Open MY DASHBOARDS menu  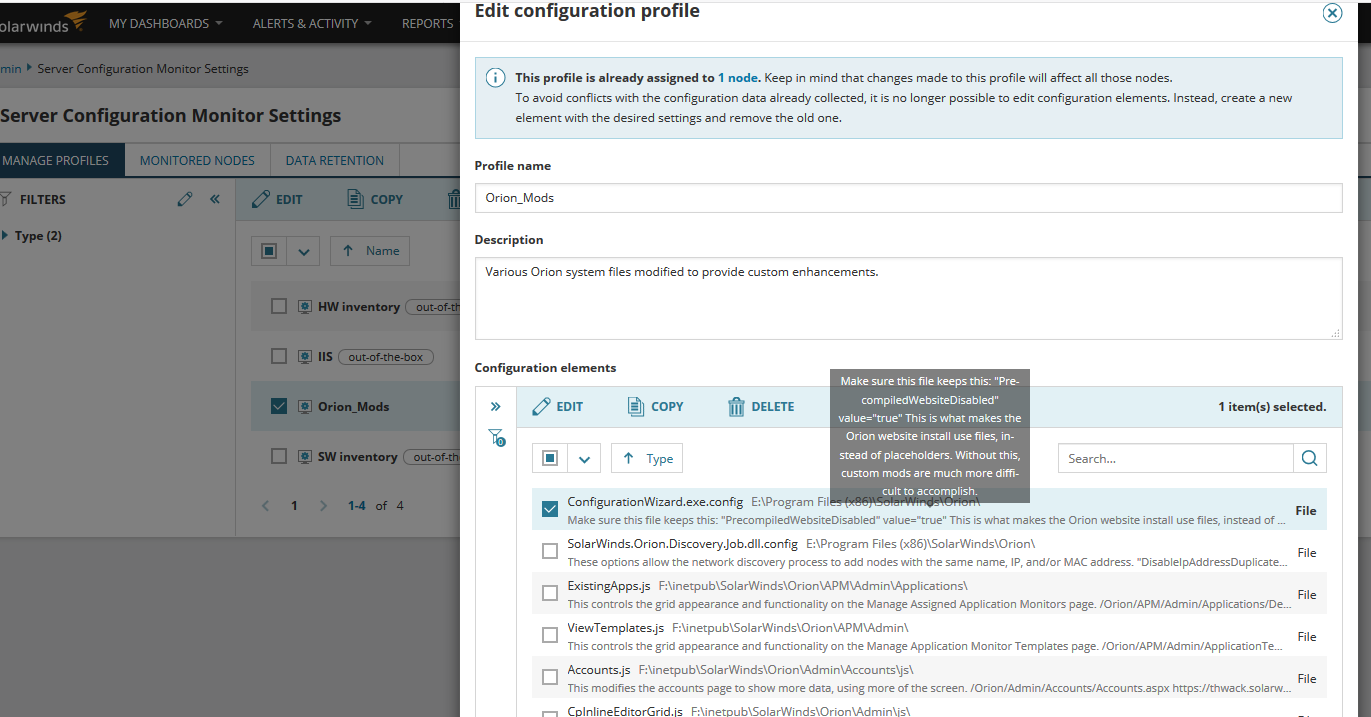(x=165, y=23)
